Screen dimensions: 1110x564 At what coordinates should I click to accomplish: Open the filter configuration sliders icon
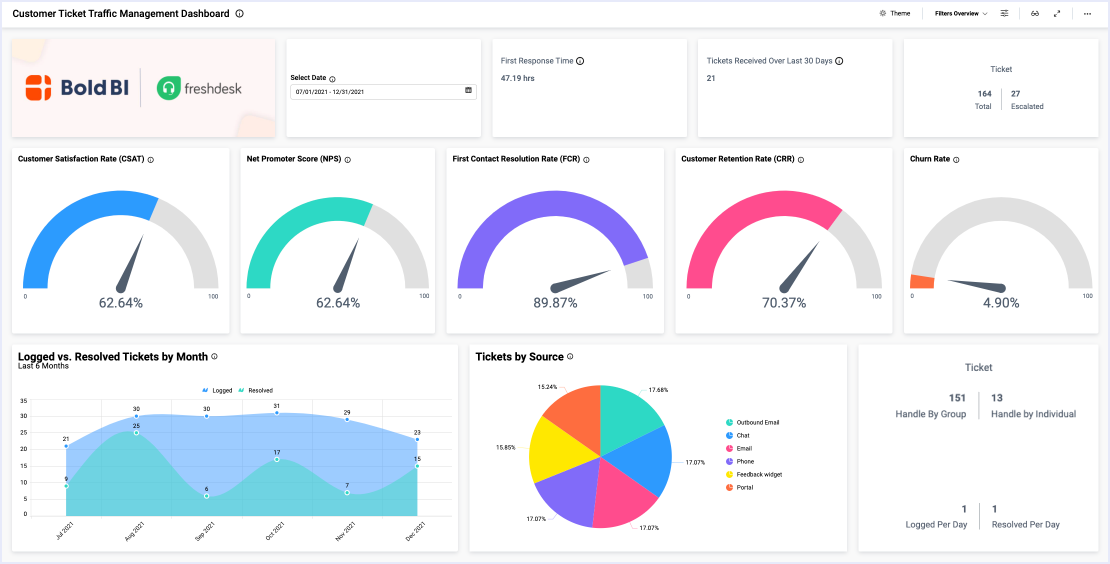1004,13
